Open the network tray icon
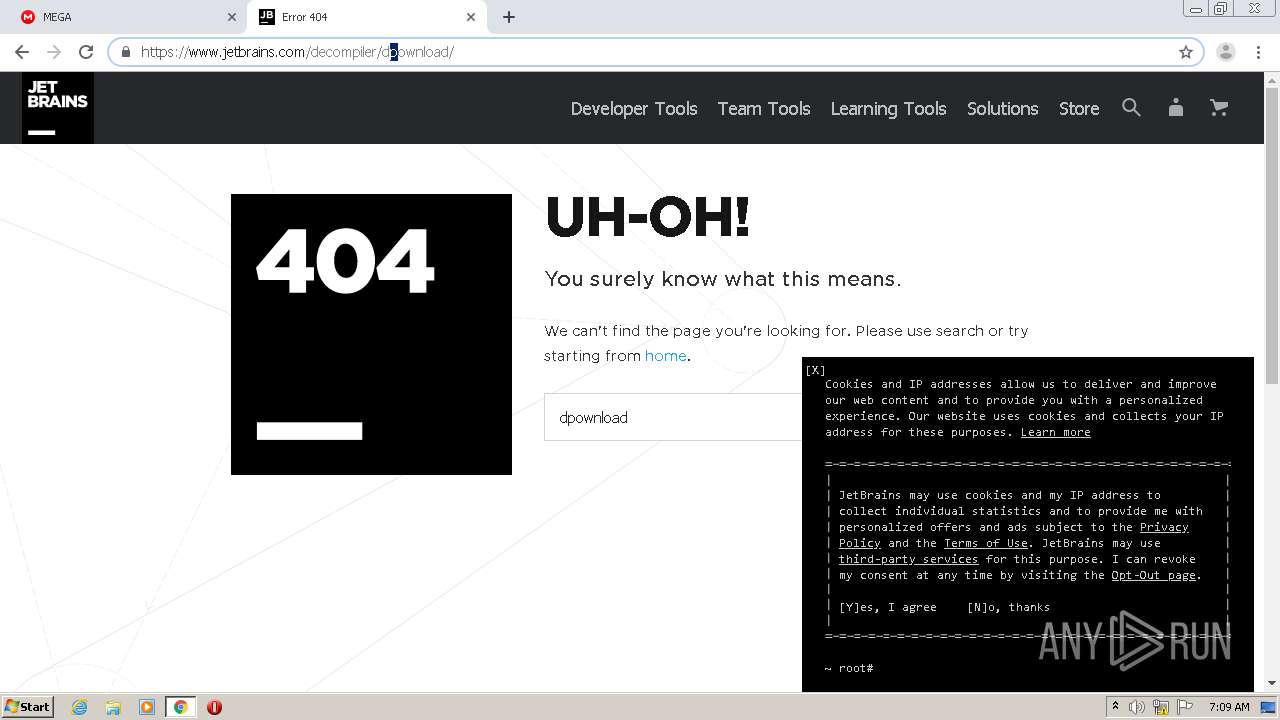This screenshot has height=720, width=1280. pos(1161,707)
